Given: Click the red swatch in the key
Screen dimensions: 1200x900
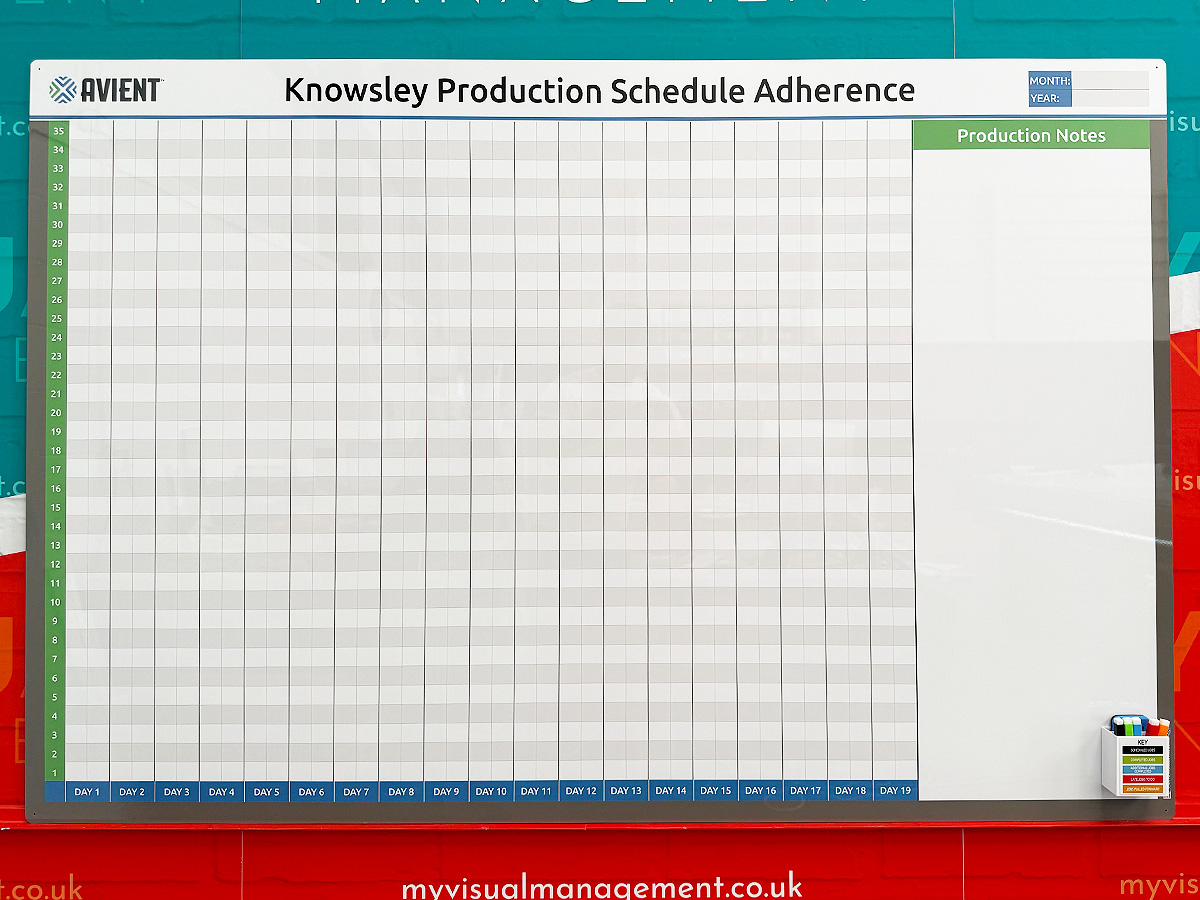Looking at the screenshot, I should pos(1143,779).
